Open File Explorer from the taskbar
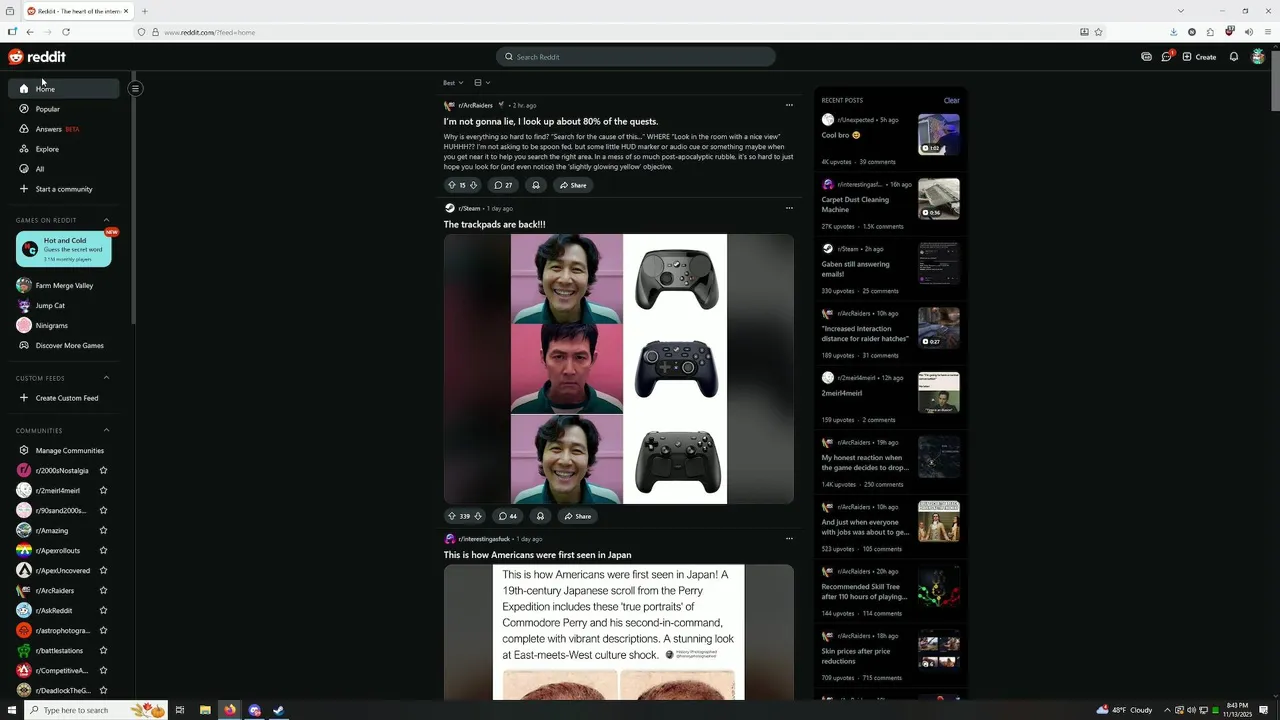The height and width of the screenshot is (720, 1280). click(205, 710)
